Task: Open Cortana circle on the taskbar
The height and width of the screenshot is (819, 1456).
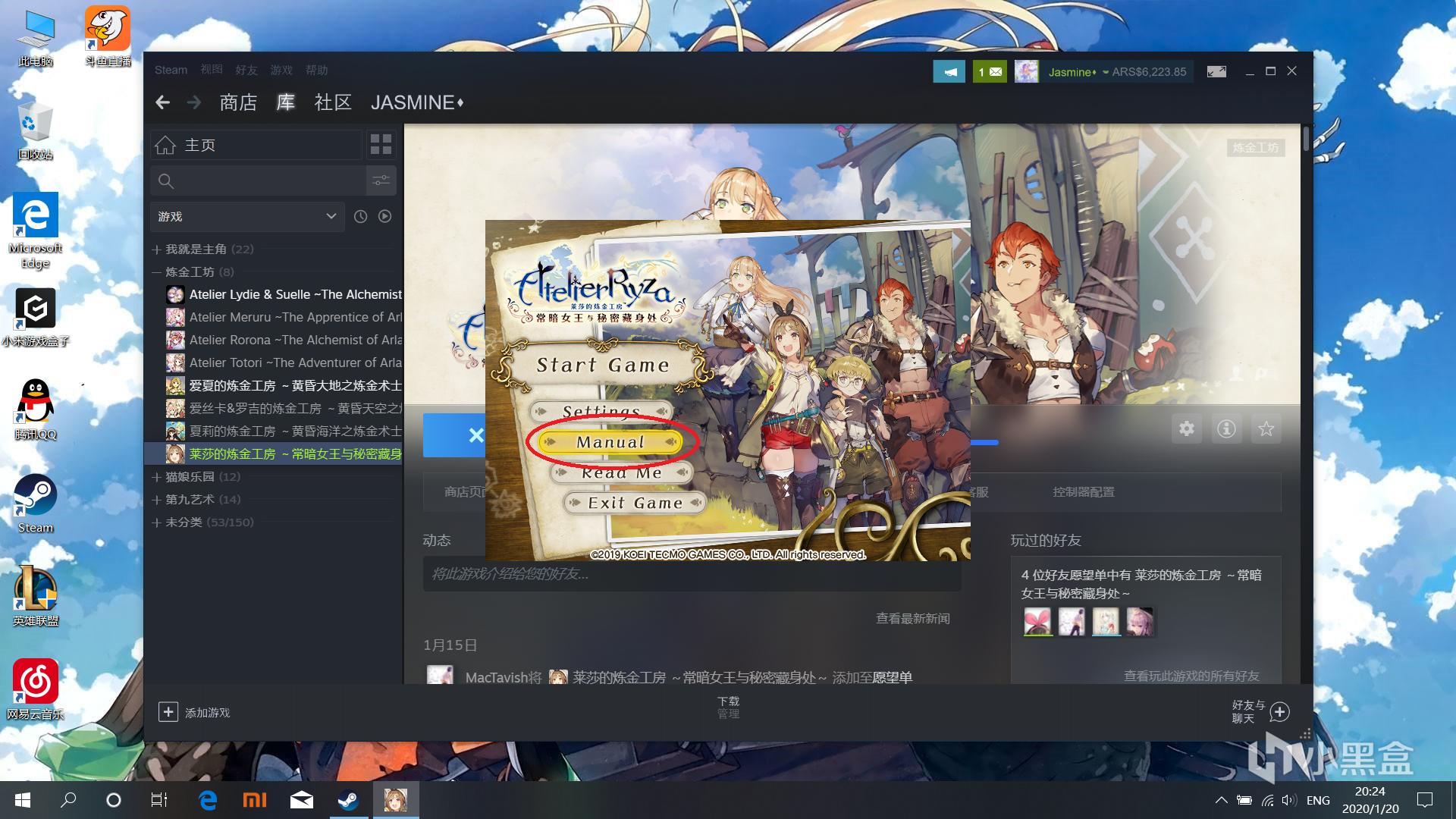Action: click(113, 800)
